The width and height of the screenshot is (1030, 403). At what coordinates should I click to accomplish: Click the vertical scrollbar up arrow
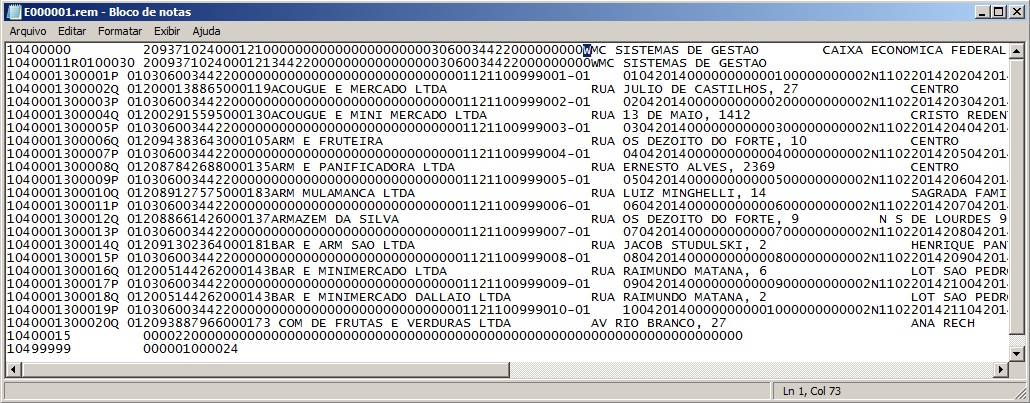(1016, 50)
